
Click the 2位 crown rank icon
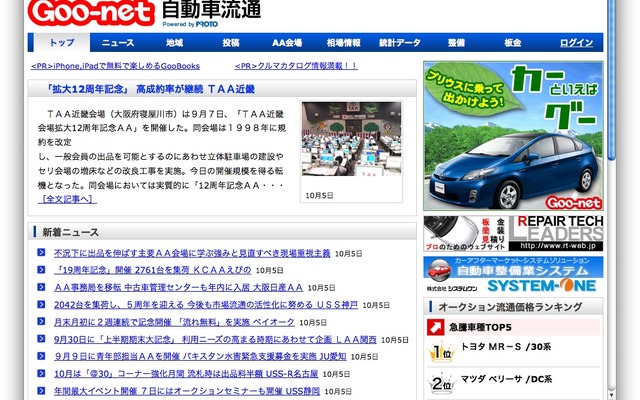pyautogui.click(x=441, y=383)
